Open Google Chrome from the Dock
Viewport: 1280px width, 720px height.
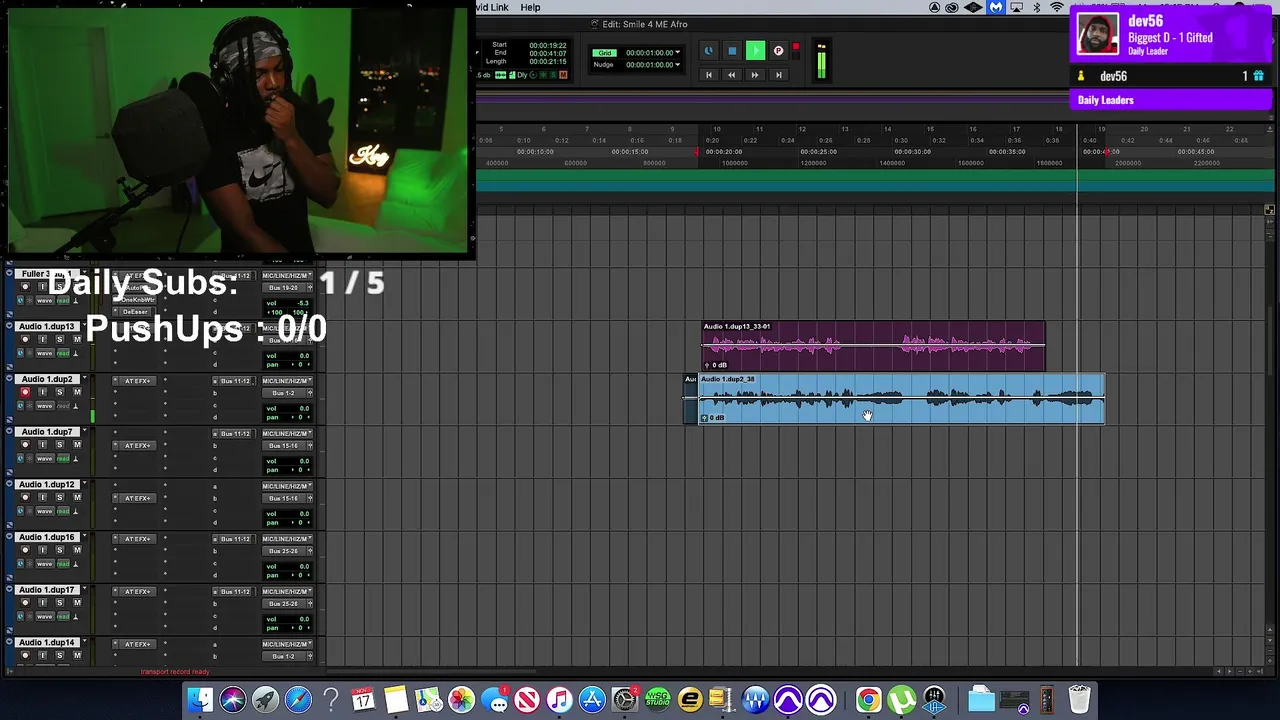pyautogui.click(x=868, y=699)
